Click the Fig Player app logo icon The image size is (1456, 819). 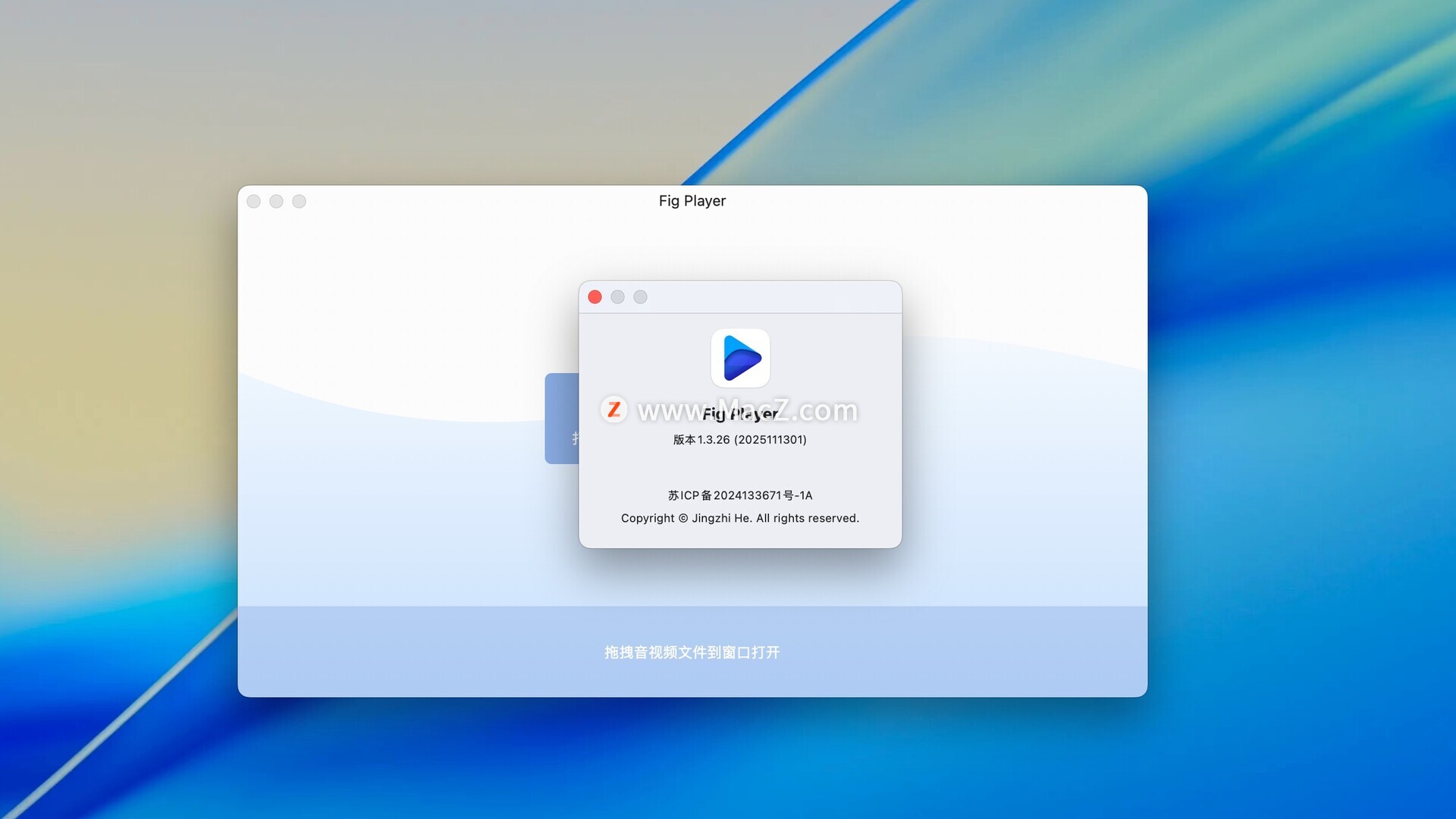pos(740,358)
